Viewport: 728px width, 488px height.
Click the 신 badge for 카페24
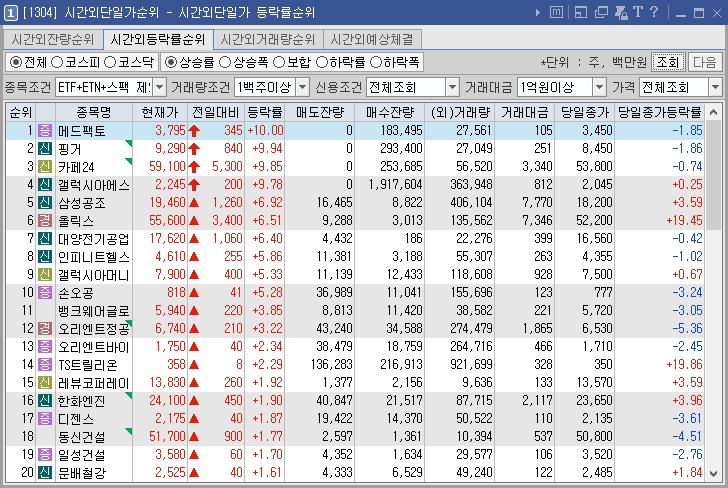coord(45,167)
